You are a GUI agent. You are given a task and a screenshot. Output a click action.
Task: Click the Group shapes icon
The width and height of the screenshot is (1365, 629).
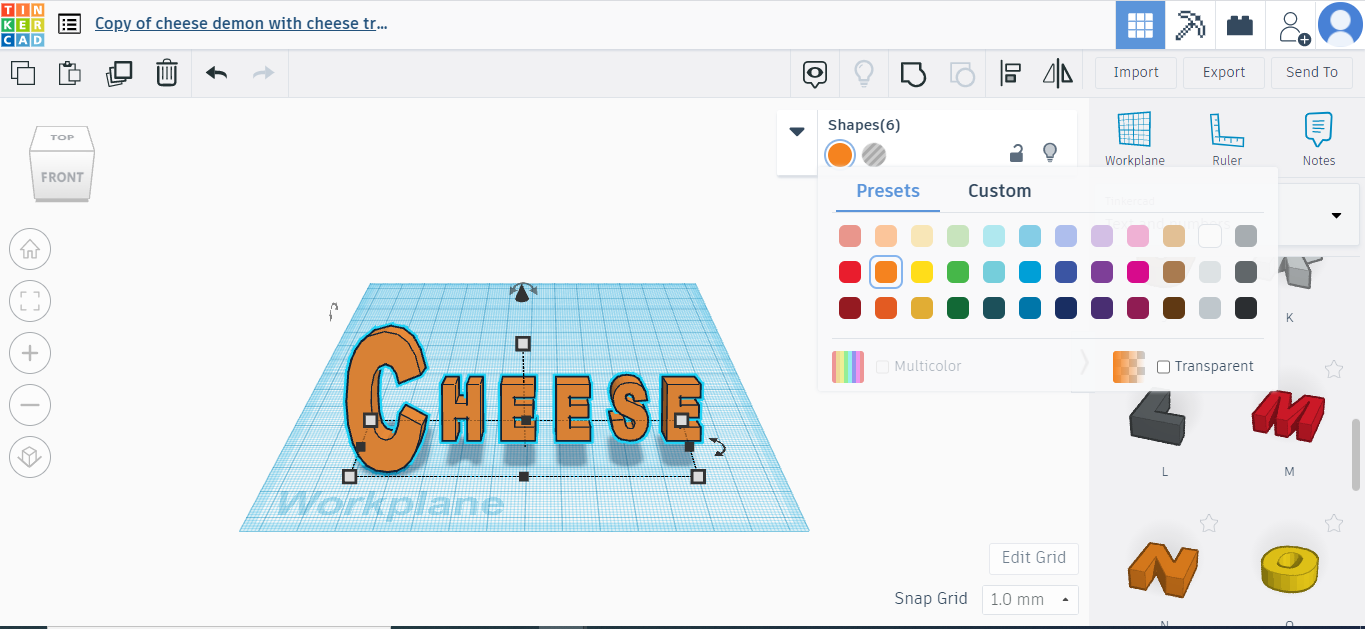pyautogui.click(x=913, y=73)
